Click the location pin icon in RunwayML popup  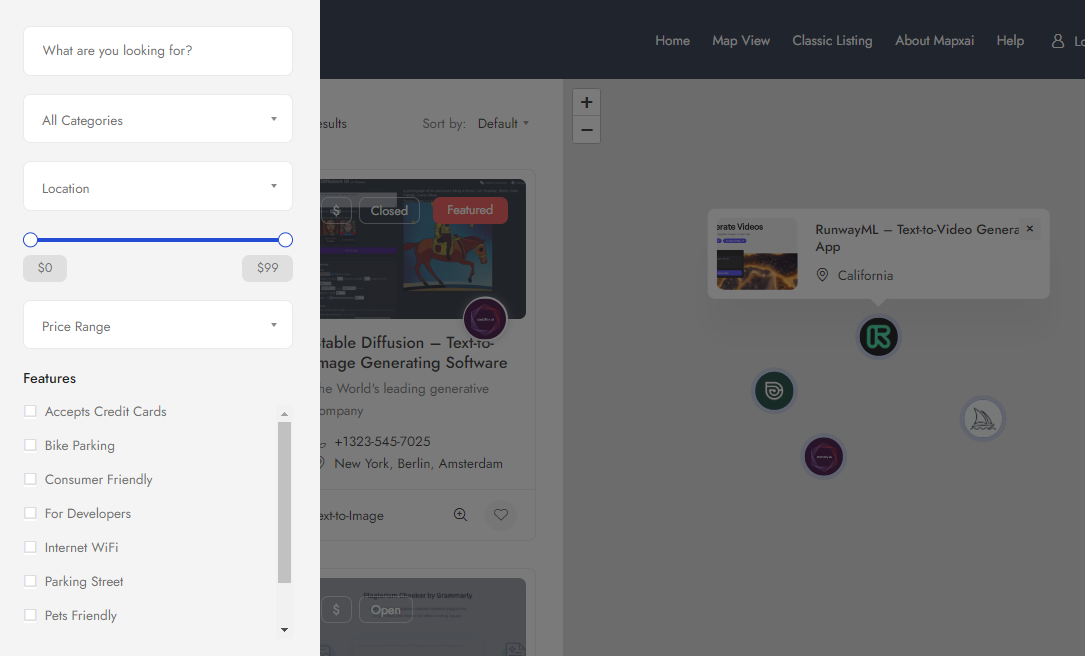coord(822,275)
